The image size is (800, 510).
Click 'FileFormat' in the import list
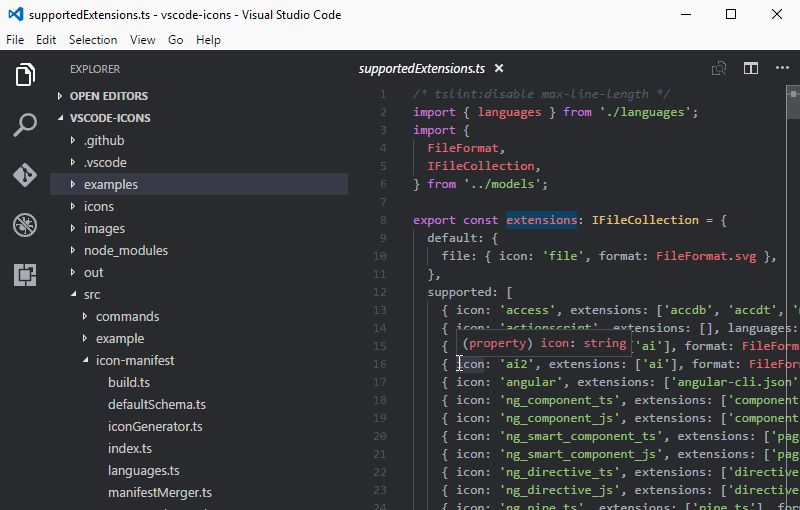tap(463, 148)
